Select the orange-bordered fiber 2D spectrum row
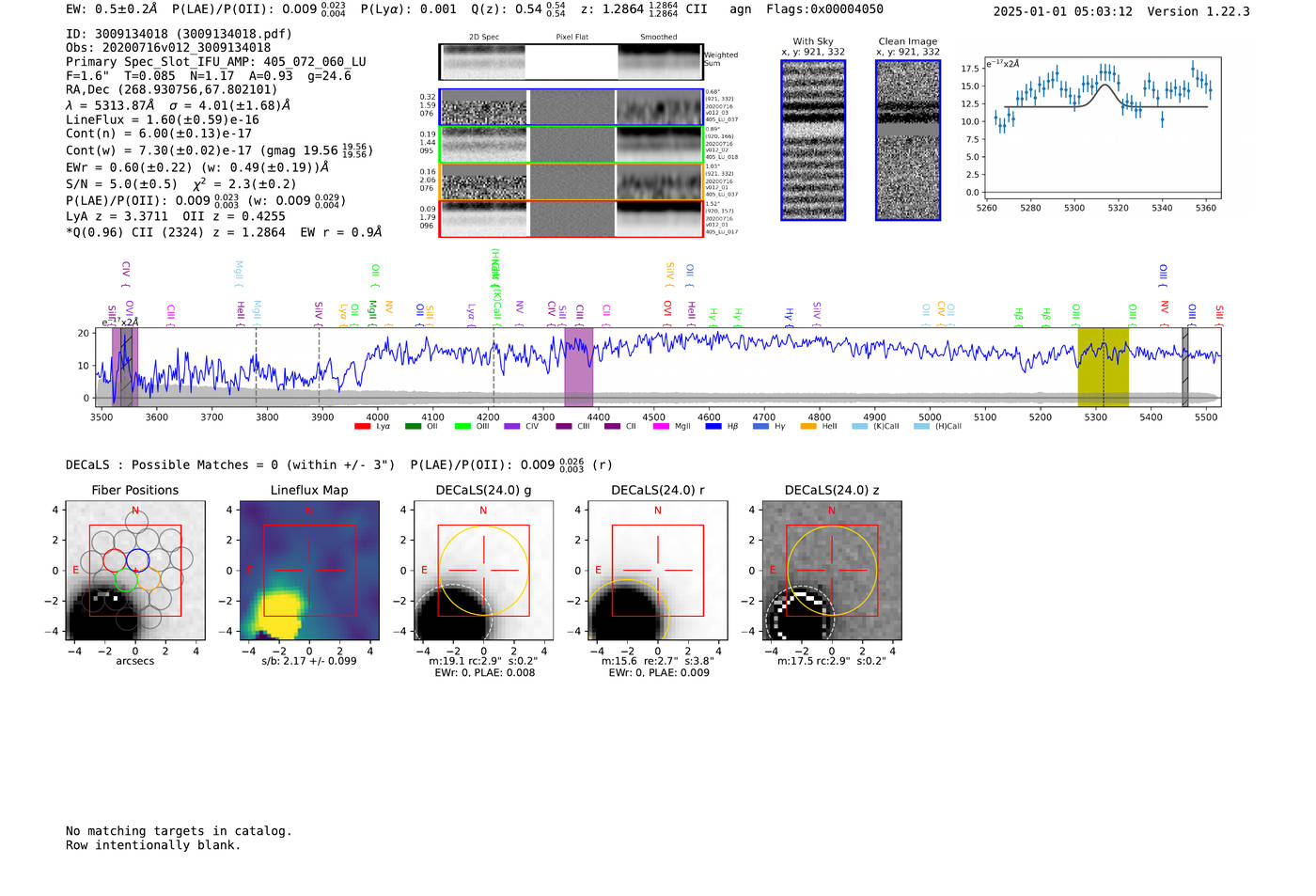This screenshot has height=896, width=1316. click(571, 181)
